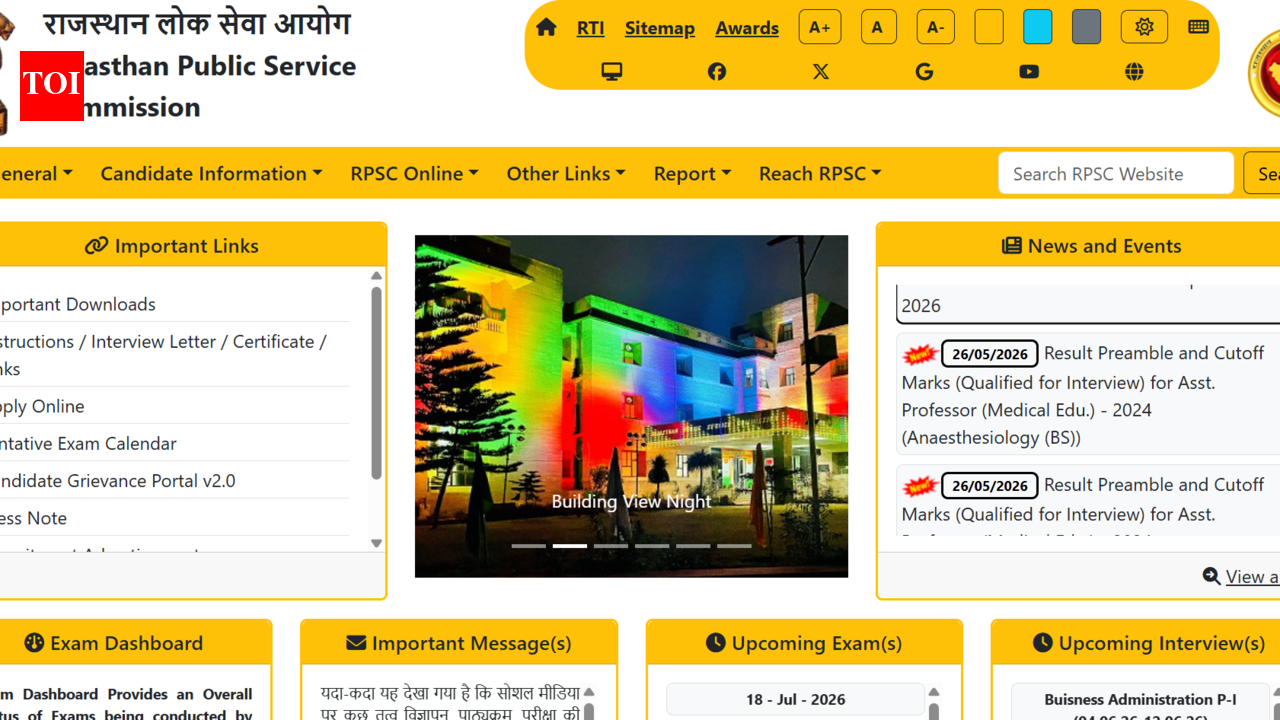Viewport: 1280px width, 720px height.
Task: Open Important Downloads link
Action: coord(78,304)
